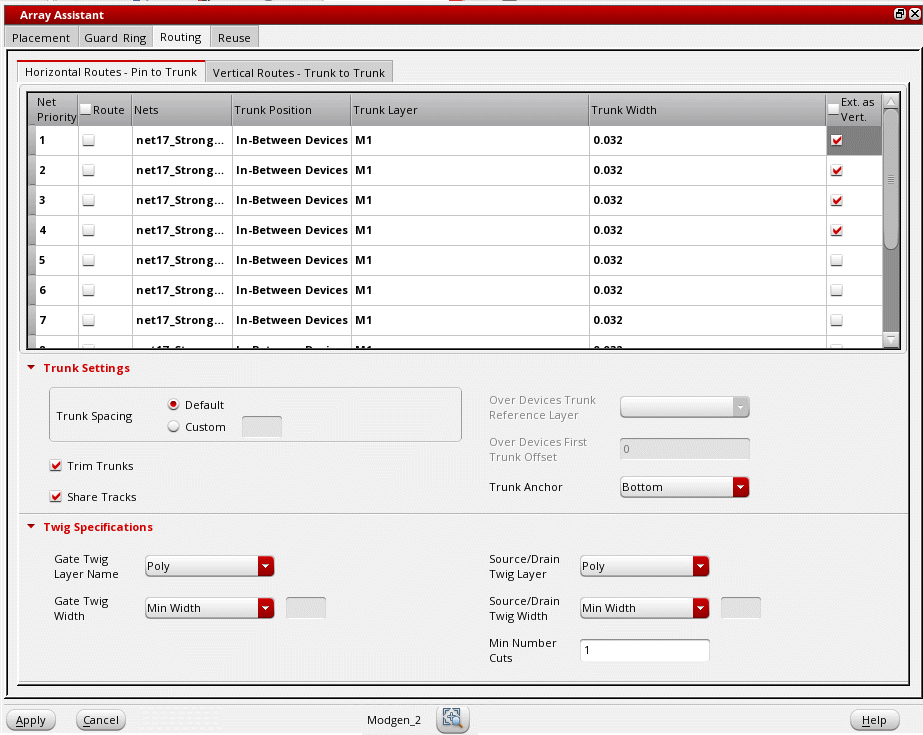Select Default trunk spacing radio button

tap(174, 405)
